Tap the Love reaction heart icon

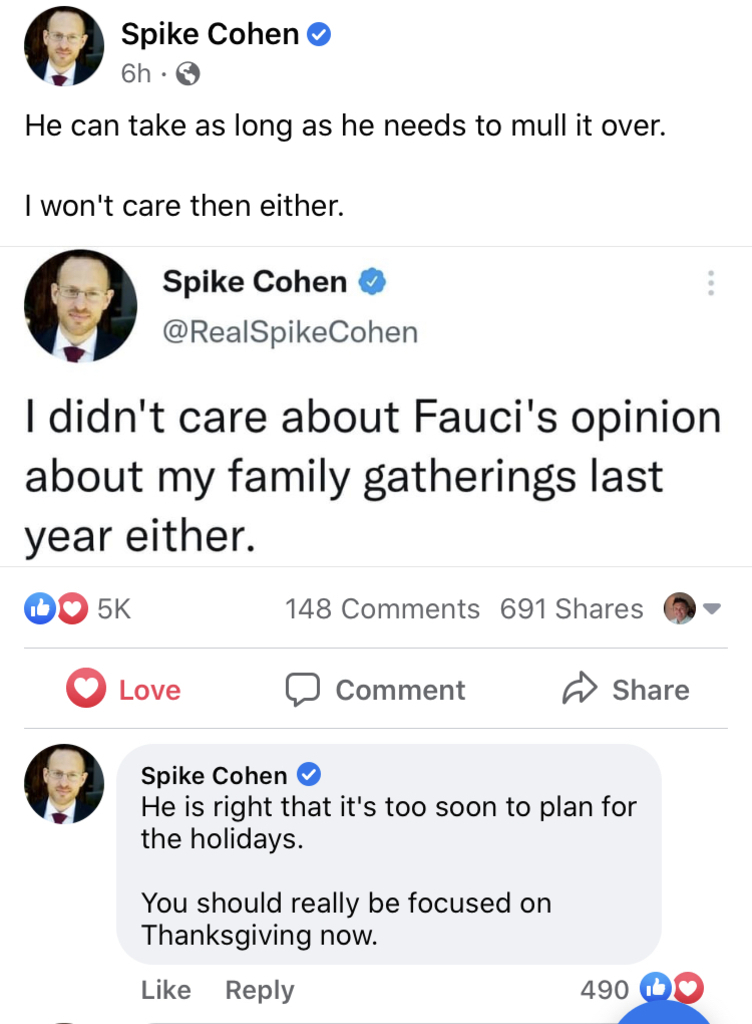click(86, 689)
